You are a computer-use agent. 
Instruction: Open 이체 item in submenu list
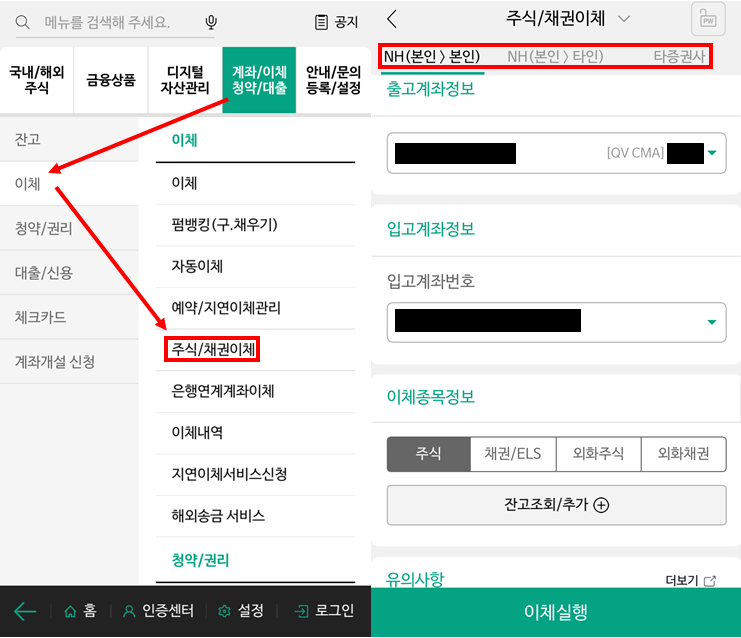255,183
